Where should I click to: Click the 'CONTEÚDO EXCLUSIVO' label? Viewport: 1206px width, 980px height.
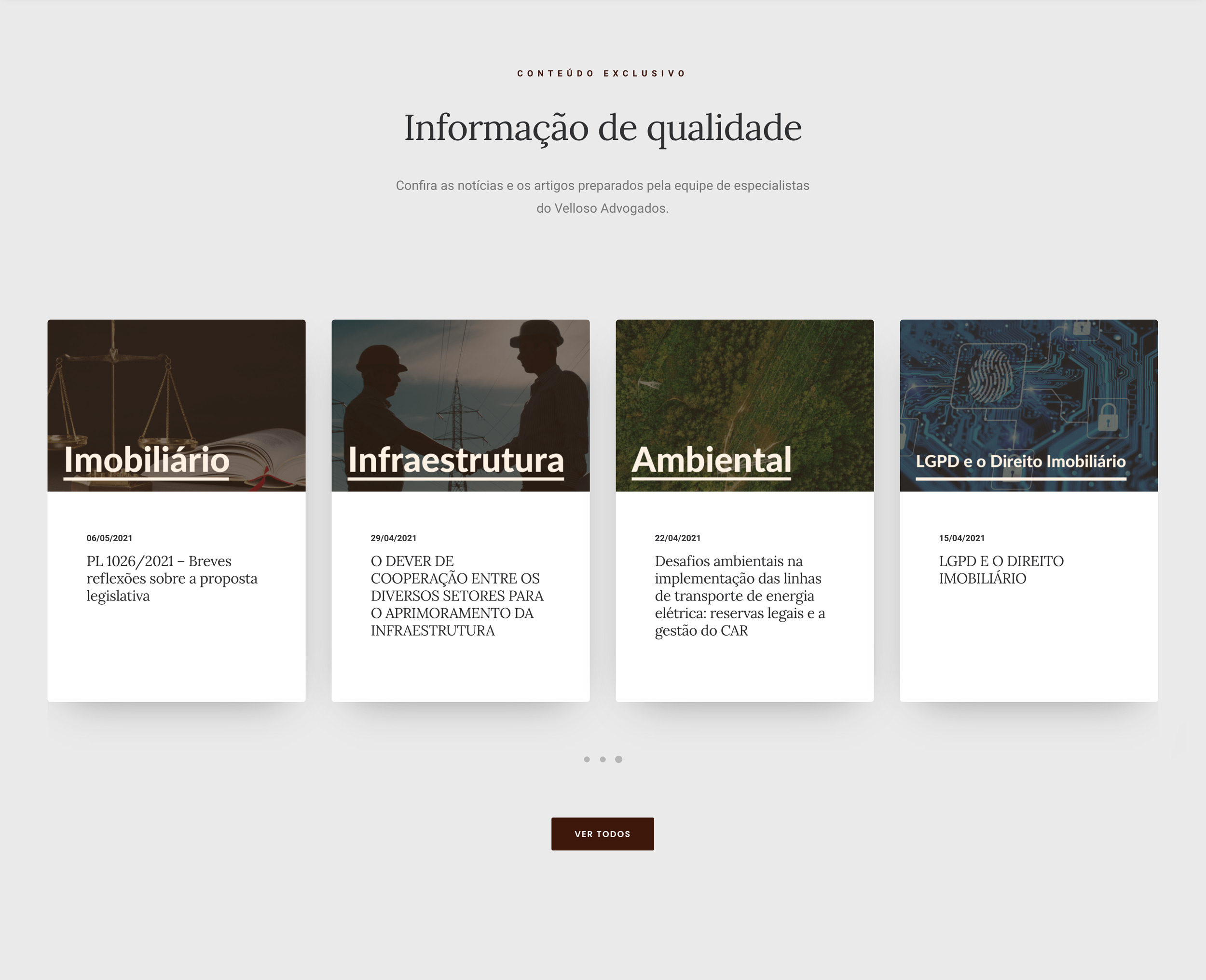pos(602,73)
